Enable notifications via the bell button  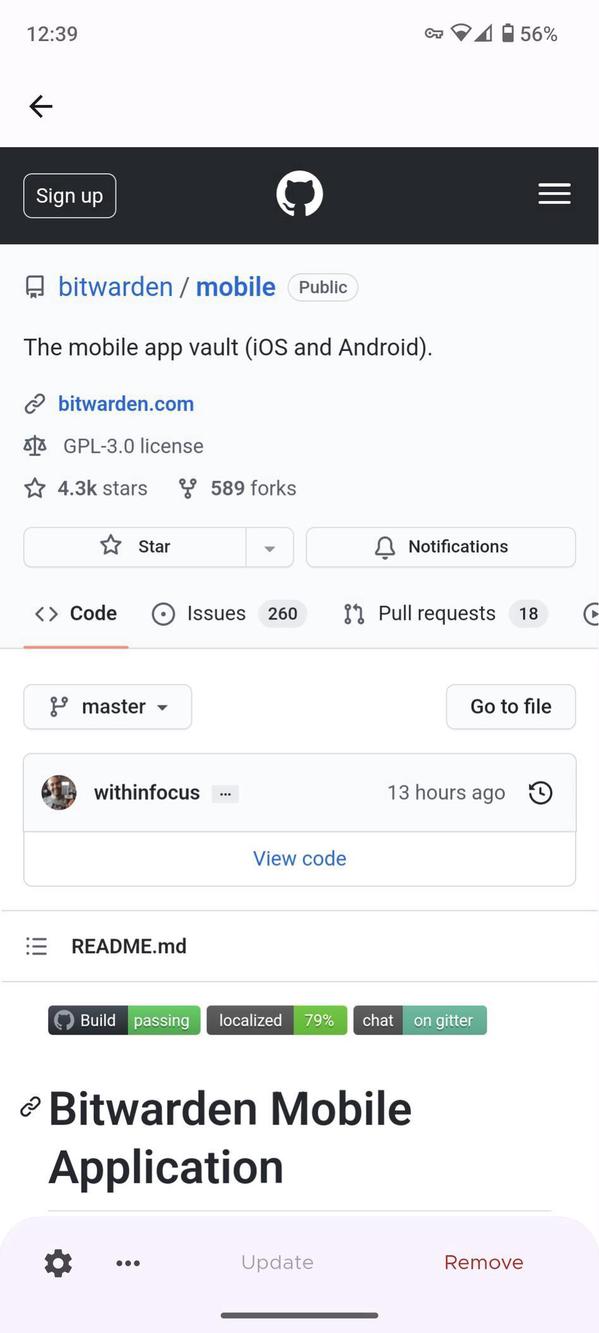(x=440, y=547)
